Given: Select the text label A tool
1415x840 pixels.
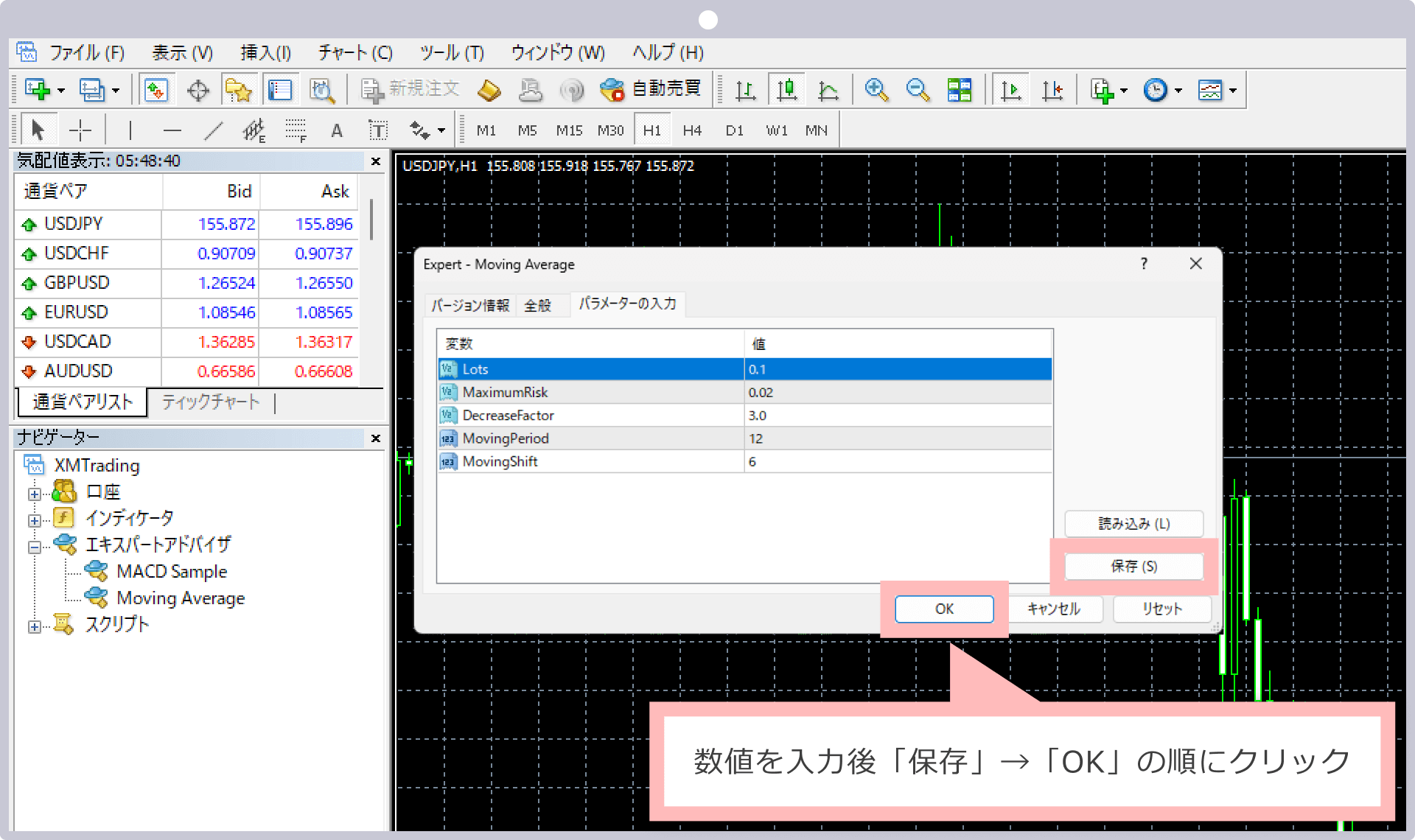Looking at the screenshot, I should pyautogui.click(x=336, y=130).
